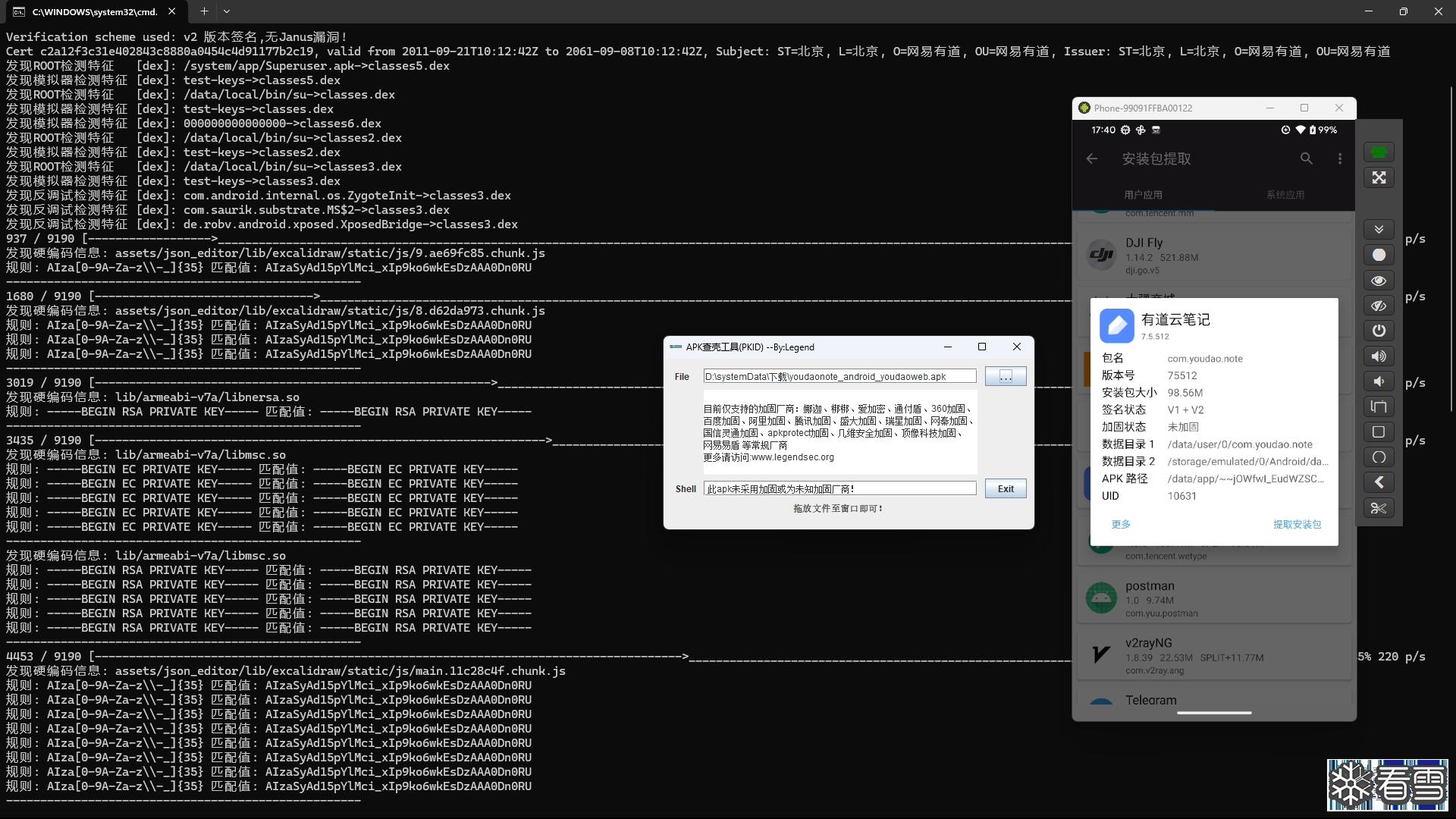Click the square app-switch icon
The height and width of the screenshot is (819, 1456).
[1379, 432]
